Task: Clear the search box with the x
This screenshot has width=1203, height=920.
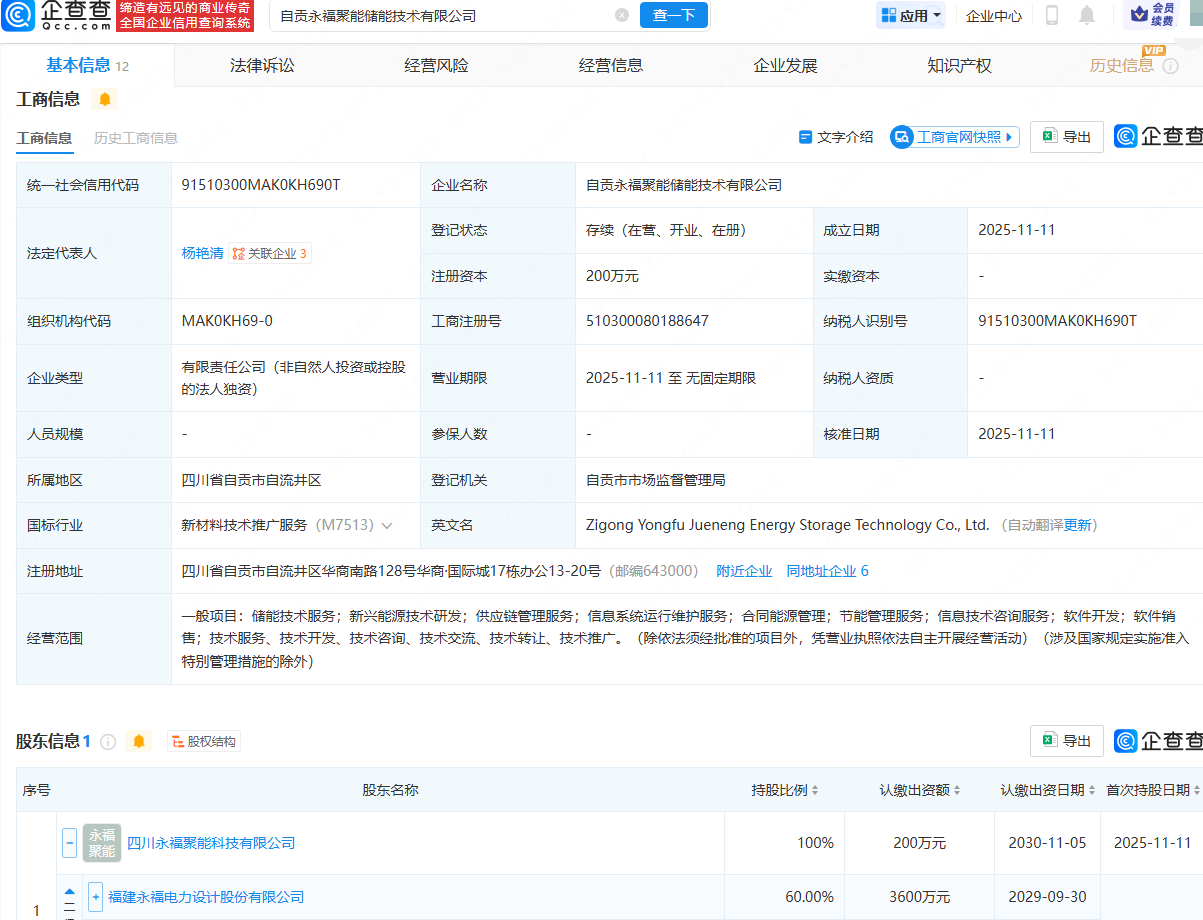Action: (622, 15)
